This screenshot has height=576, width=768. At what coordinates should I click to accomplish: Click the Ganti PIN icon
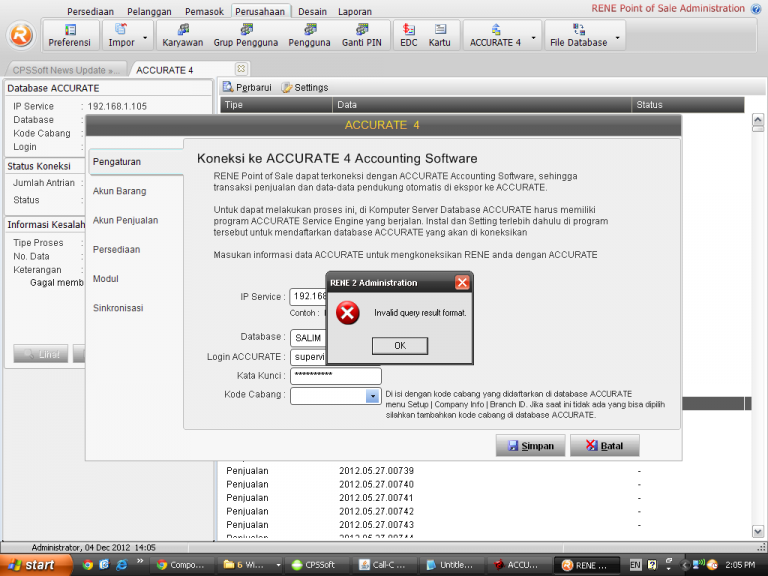[x=362, y=35]
